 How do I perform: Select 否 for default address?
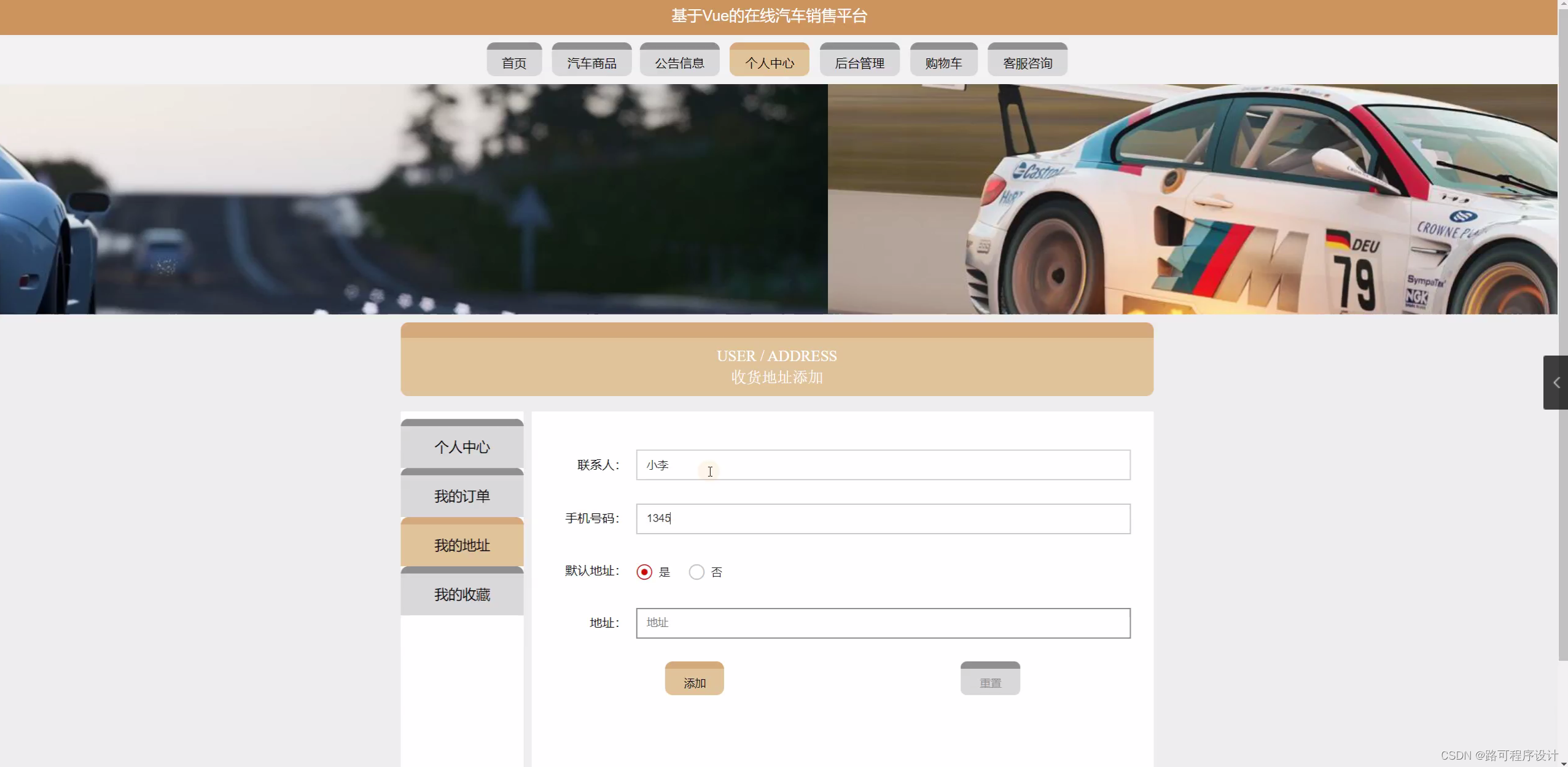[x=696, y=572]
